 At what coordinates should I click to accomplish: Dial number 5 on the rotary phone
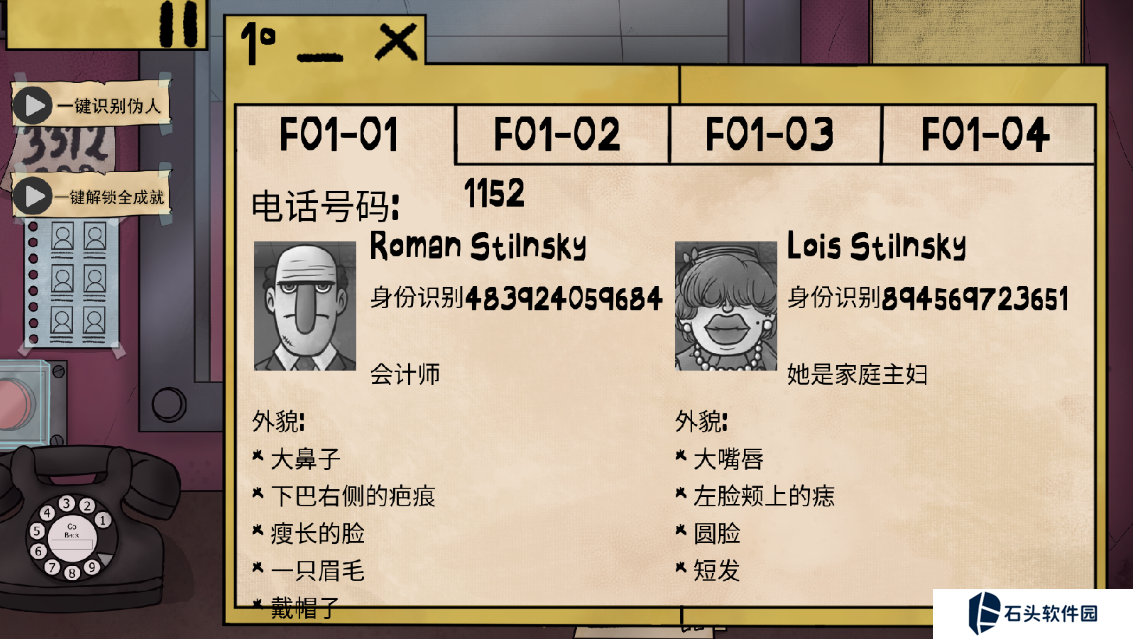click(37, 531)
